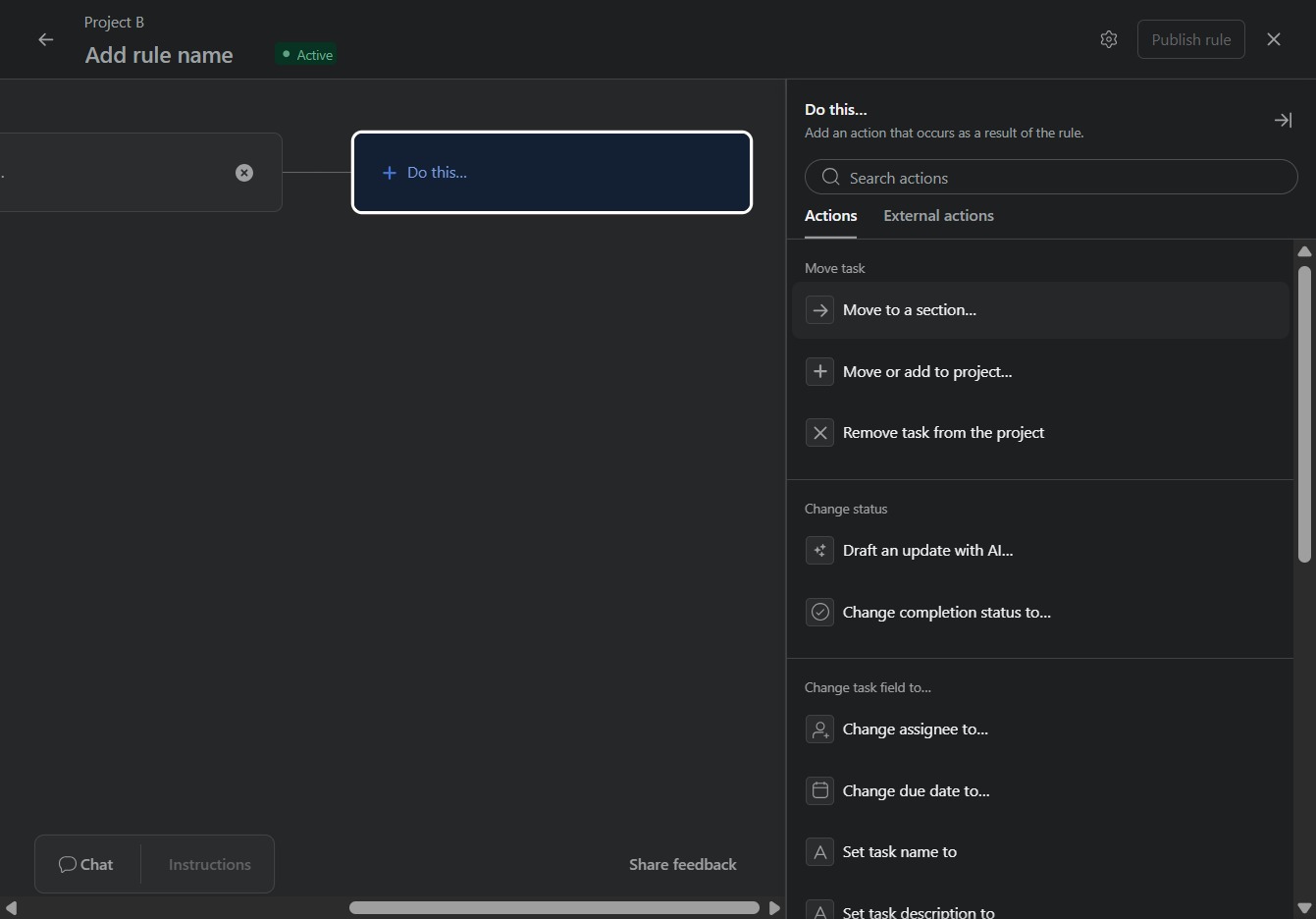Image resolution: width=1316 pixels, height=919 pixels.
Task: Choose Change assignee to action
Action: 1040,730
